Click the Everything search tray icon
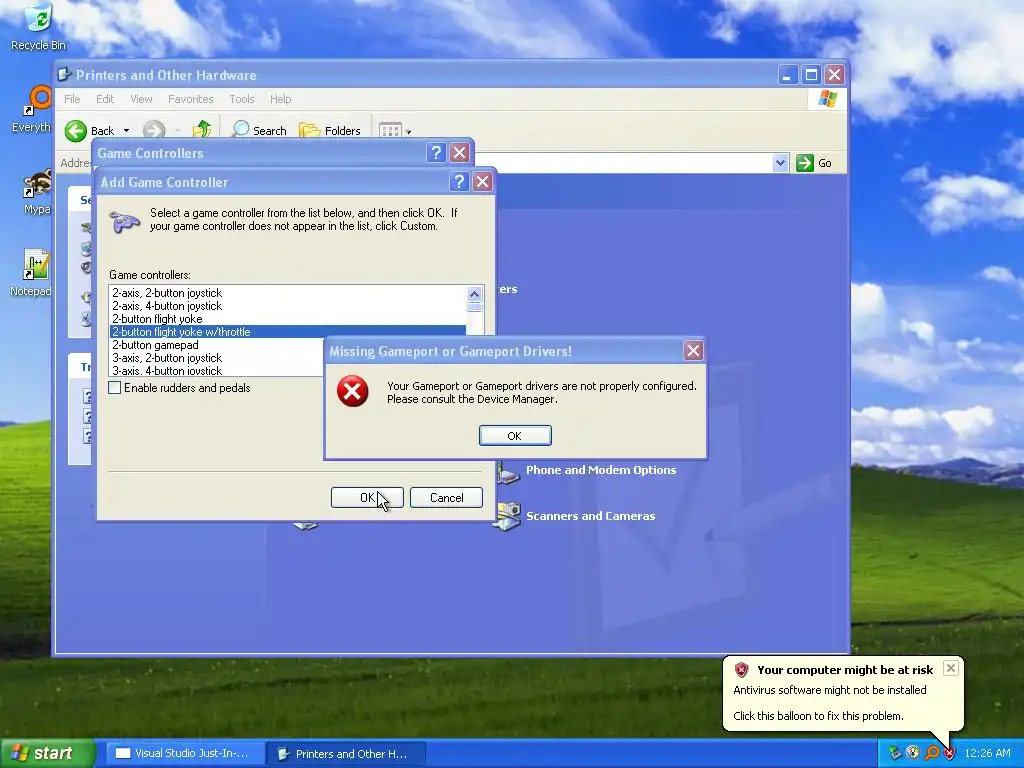 [x=932, y=754]
